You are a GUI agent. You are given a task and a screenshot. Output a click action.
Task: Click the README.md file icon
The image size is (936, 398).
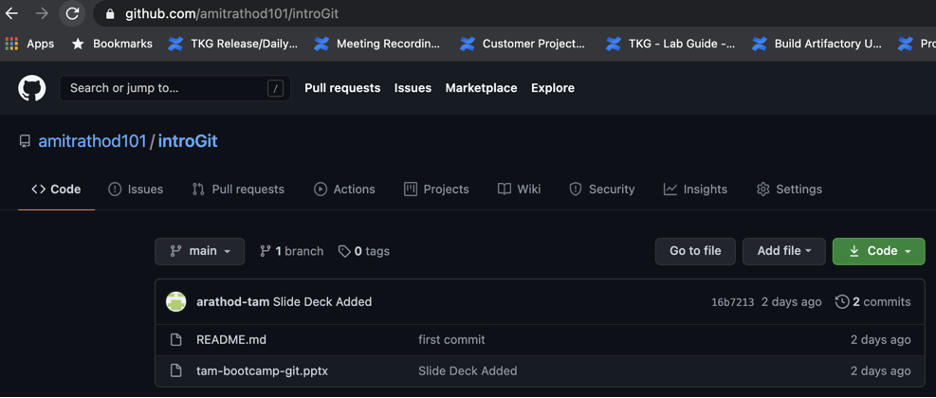[x=176, y=340]
